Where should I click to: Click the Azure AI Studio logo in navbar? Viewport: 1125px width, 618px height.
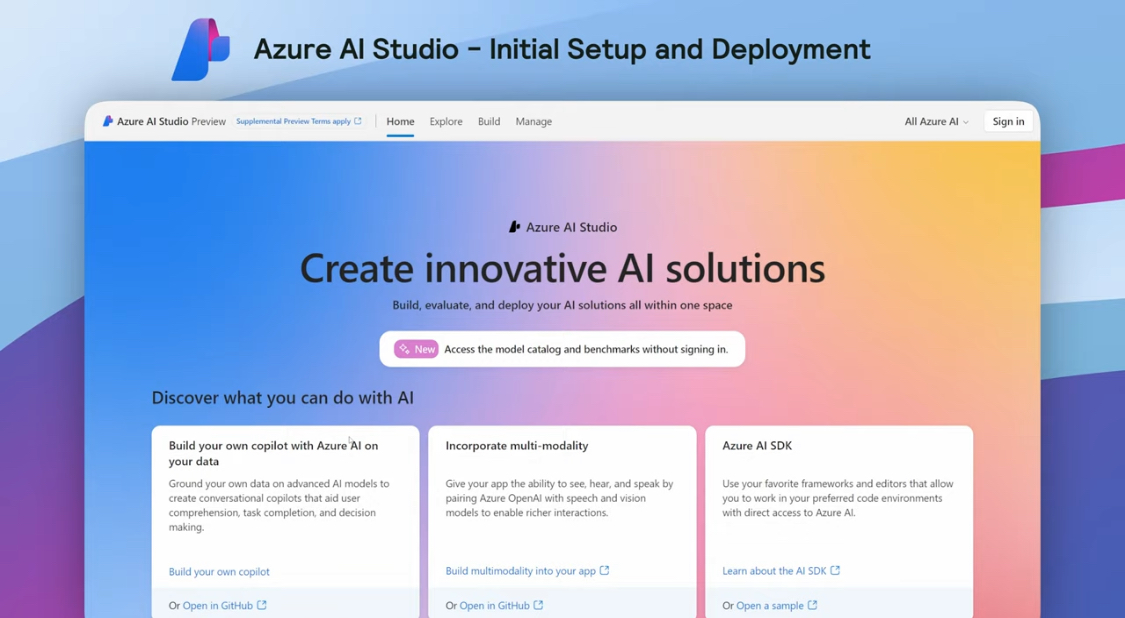(108, 121)
